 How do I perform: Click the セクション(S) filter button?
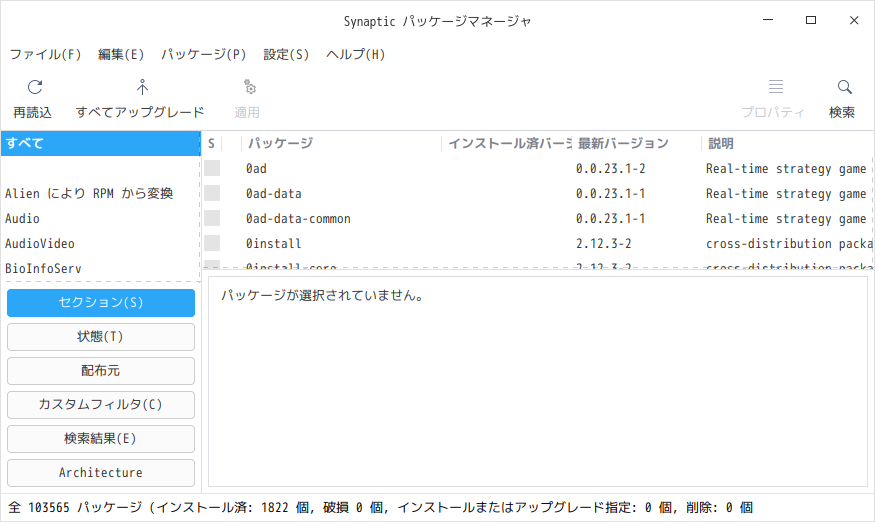point(101,303)
